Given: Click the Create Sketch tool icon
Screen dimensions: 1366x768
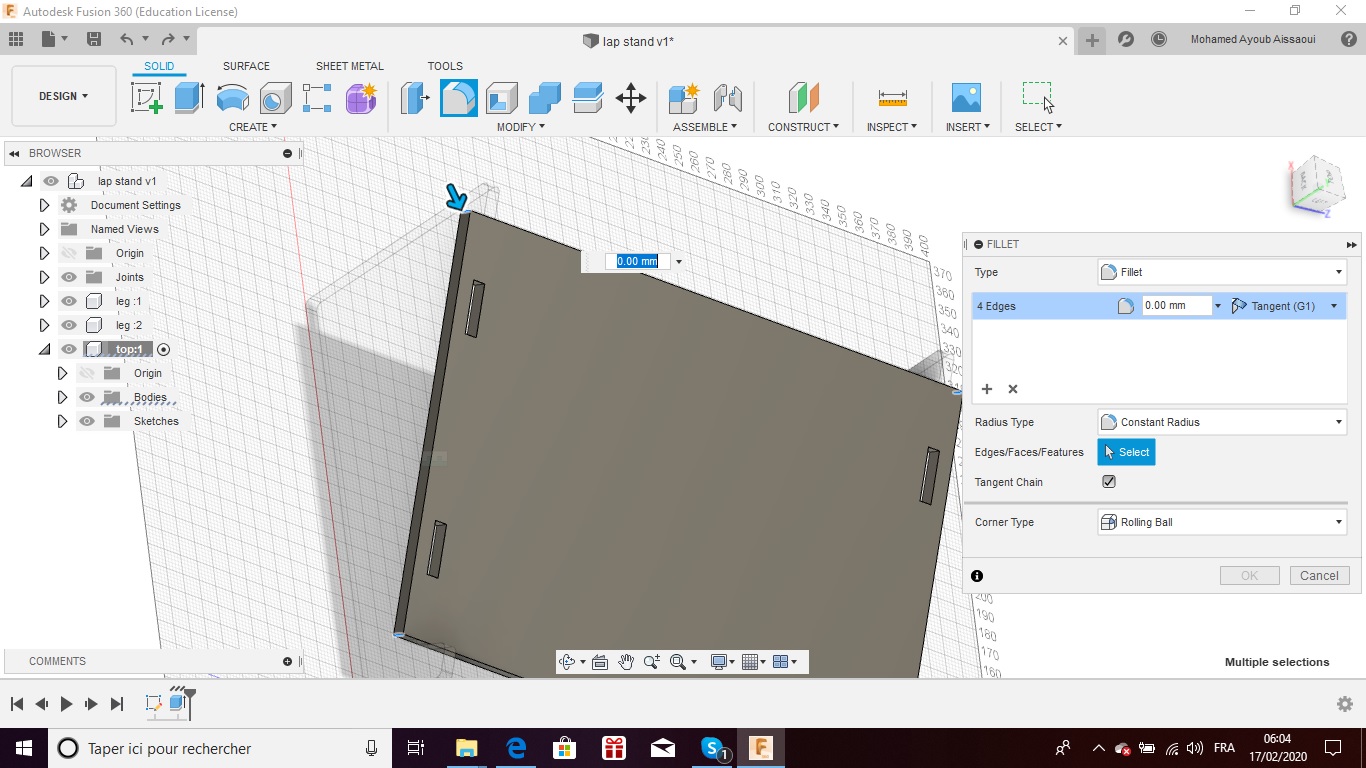Looking at the screenshot, I should [147, 98].
